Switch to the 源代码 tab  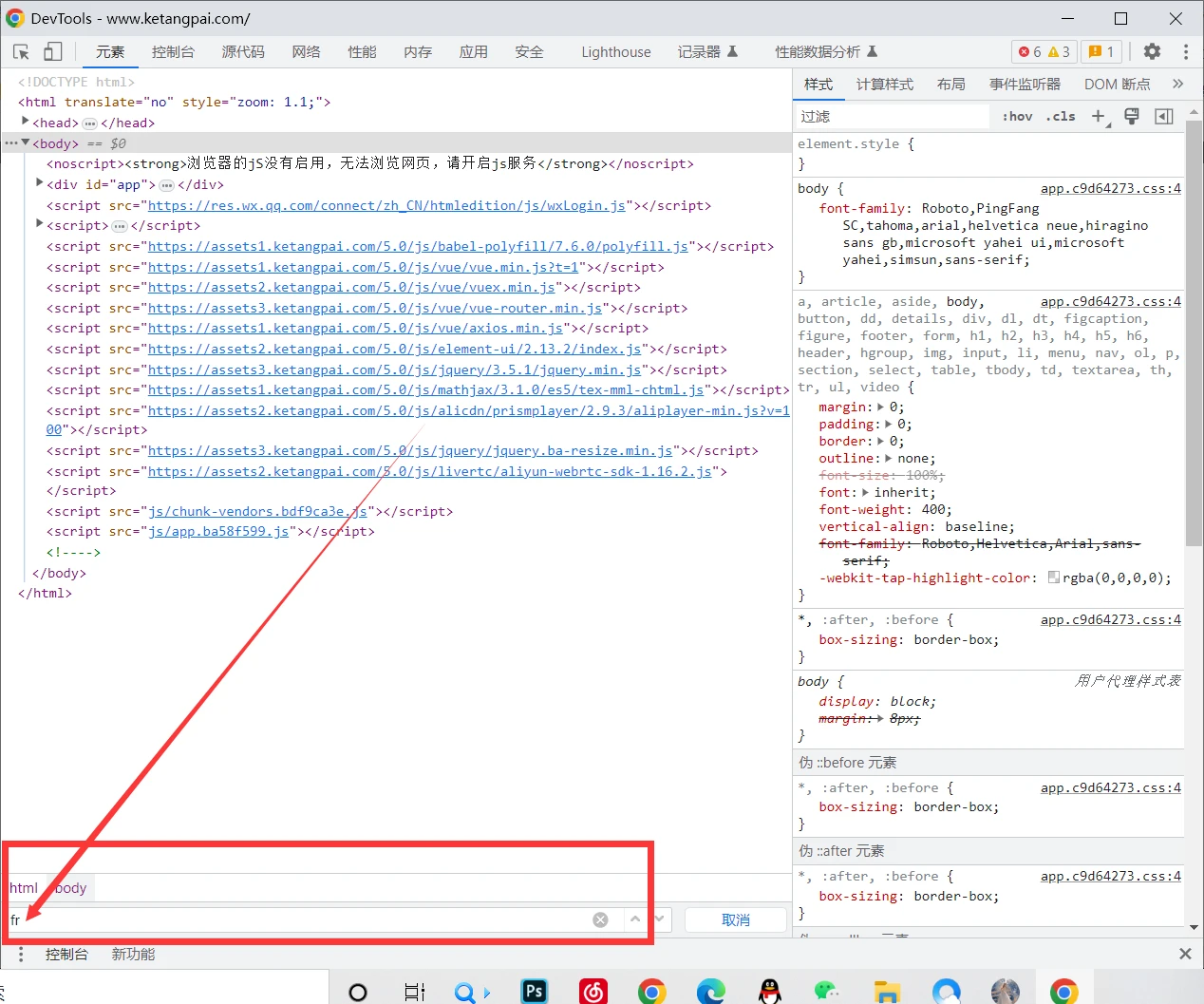tap(243, 52)
